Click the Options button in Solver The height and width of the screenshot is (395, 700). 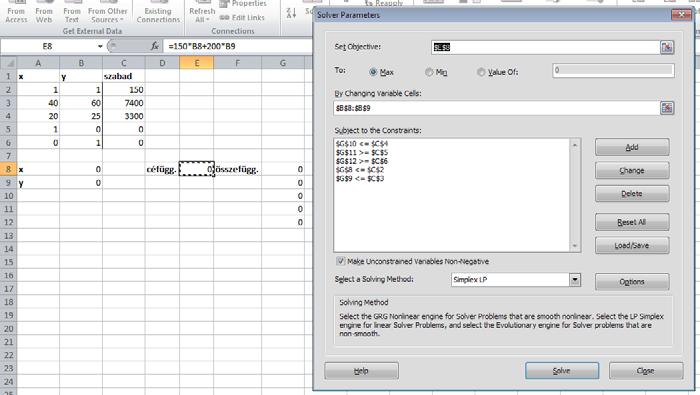[x=632, y=282]
